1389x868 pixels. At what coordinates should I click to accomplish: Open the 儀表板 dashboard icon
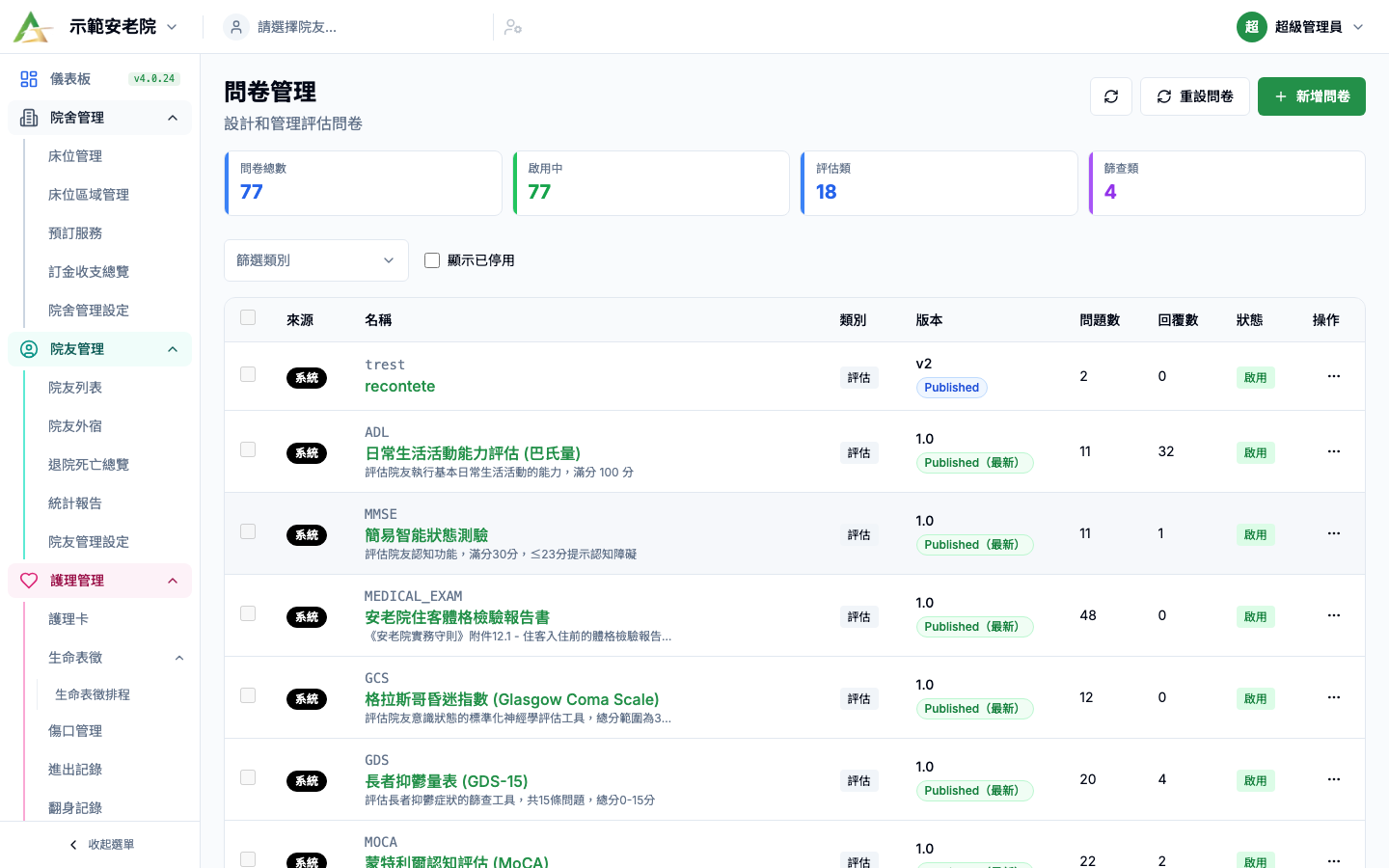coord(29,79)
